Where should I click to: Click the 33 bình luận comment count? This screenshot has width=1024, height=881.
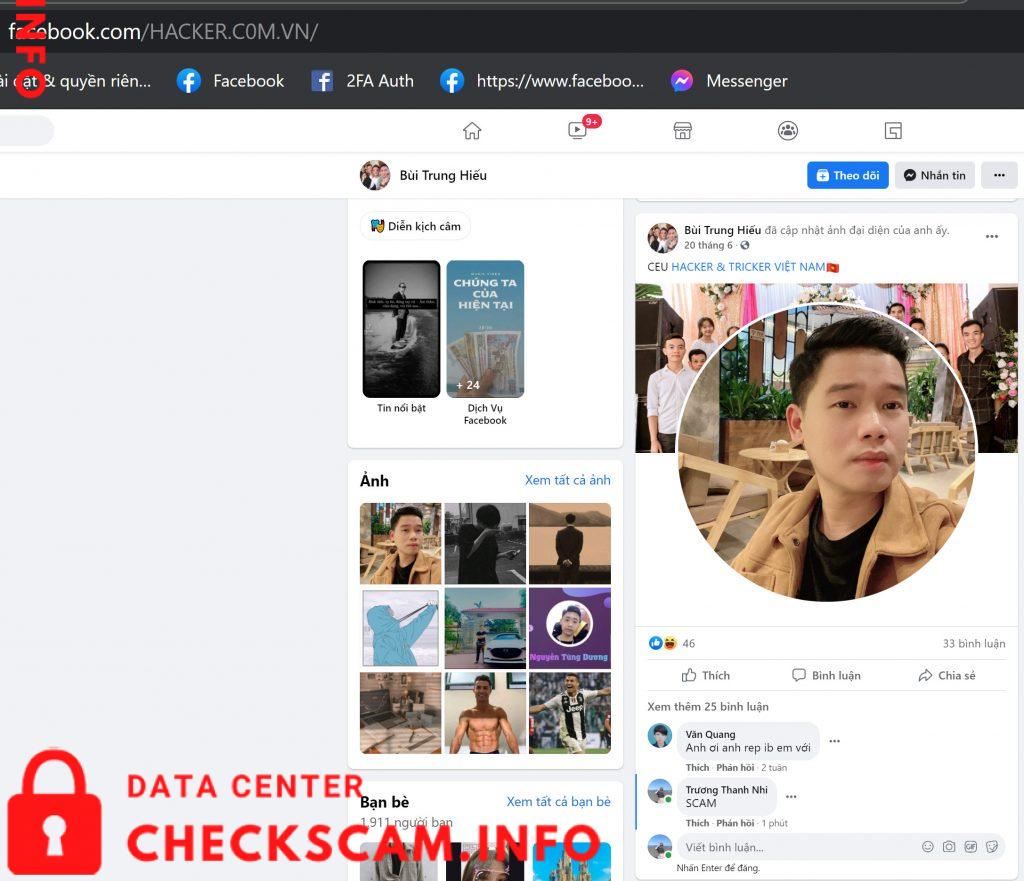click(x=974, y=643)
